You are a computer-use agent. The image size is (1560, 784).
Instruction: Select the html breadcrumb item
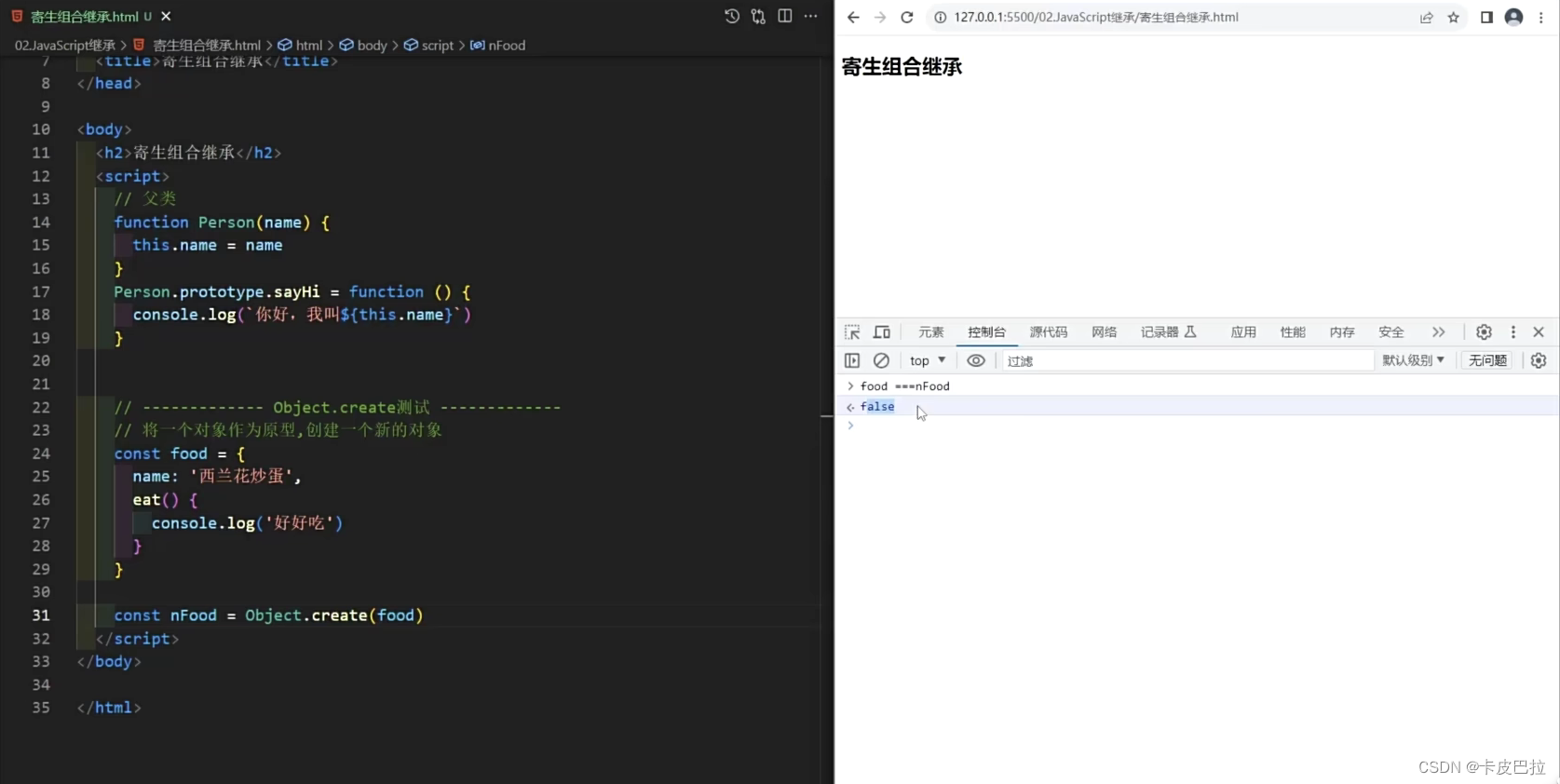click(x=301, y=45)
